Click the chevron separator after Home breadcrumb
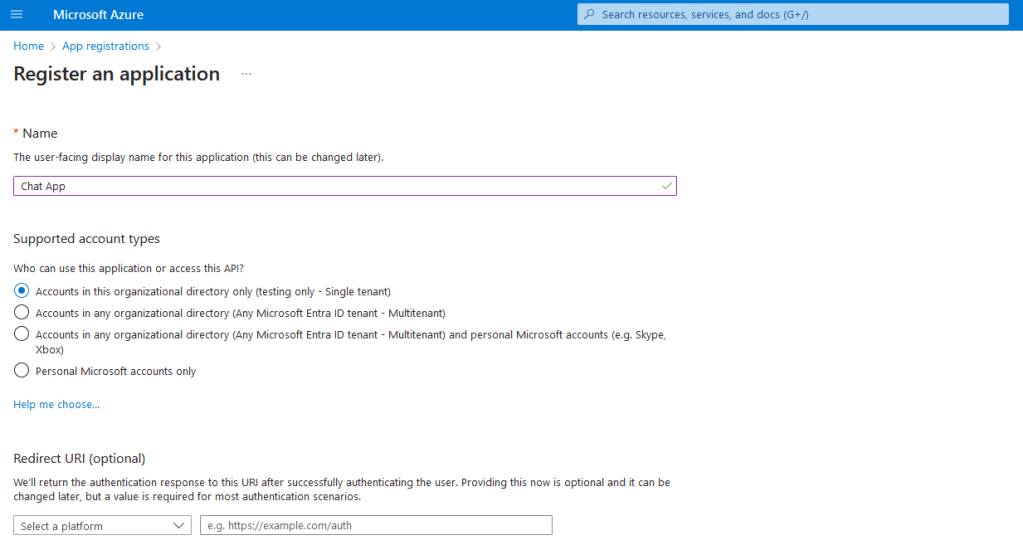 coord(53,46)
